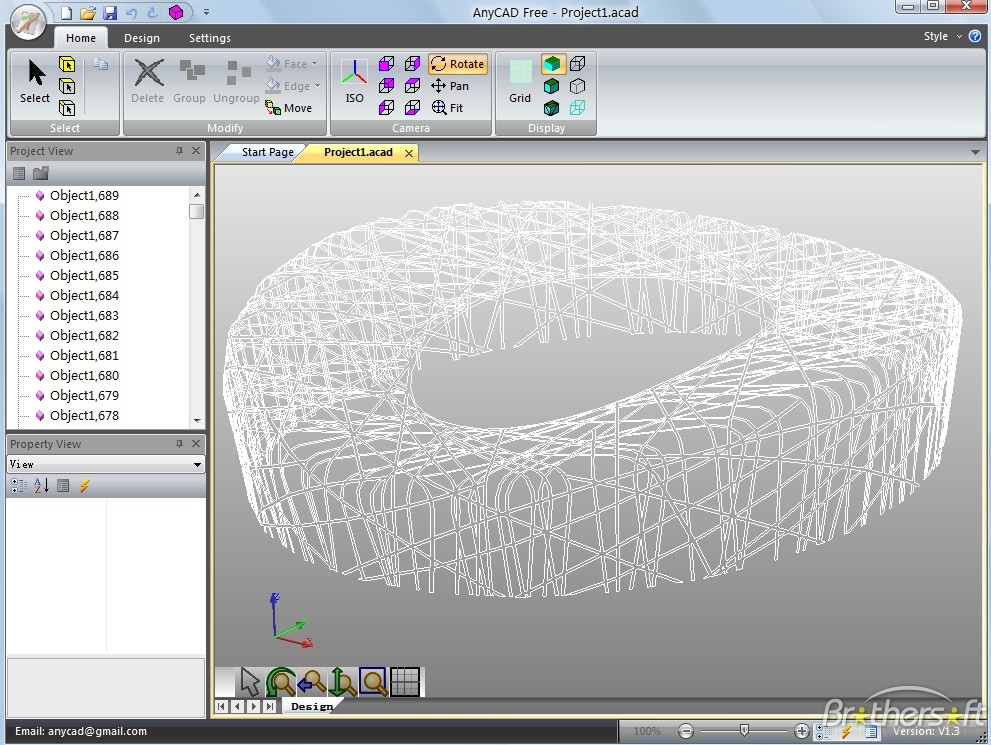Screen dimensions: 991x745
Task: Select the Pan camera tool
Action: [449, 86]
